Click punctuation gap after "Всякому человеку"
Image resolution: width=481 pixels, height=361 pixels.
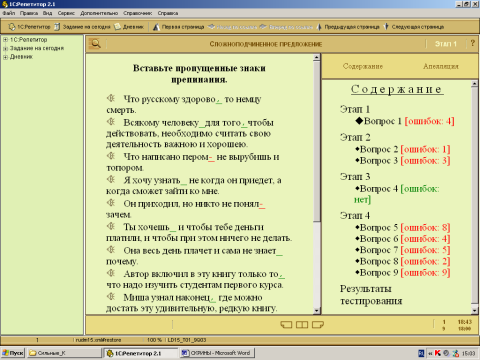[x=202, y=123]
